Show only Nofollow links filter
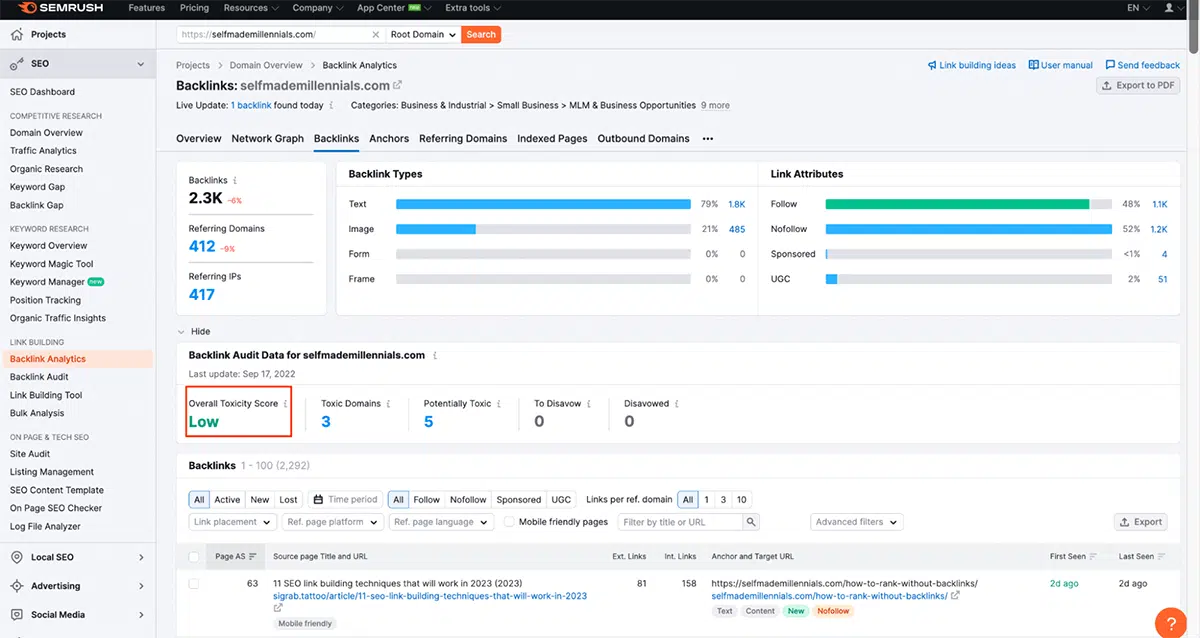Screen dimensions: 1200x638 pos(468,500)
